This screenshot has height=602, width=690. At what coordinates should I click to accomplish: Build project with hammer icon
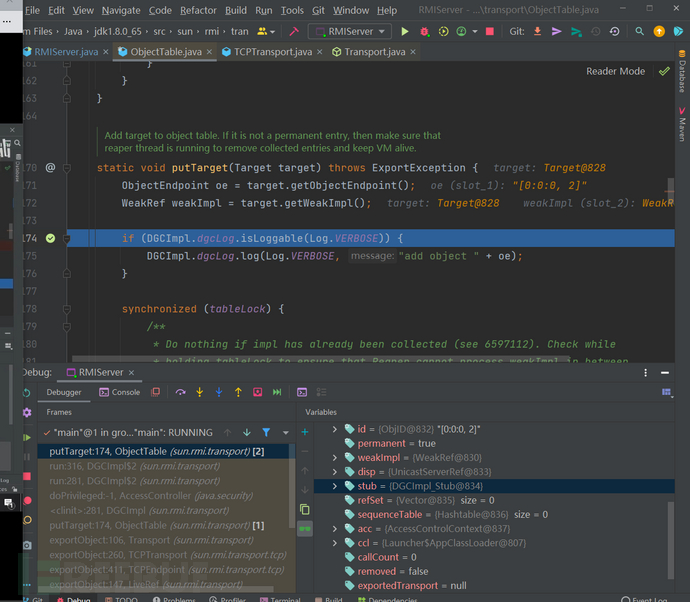(x=294, y=31)
